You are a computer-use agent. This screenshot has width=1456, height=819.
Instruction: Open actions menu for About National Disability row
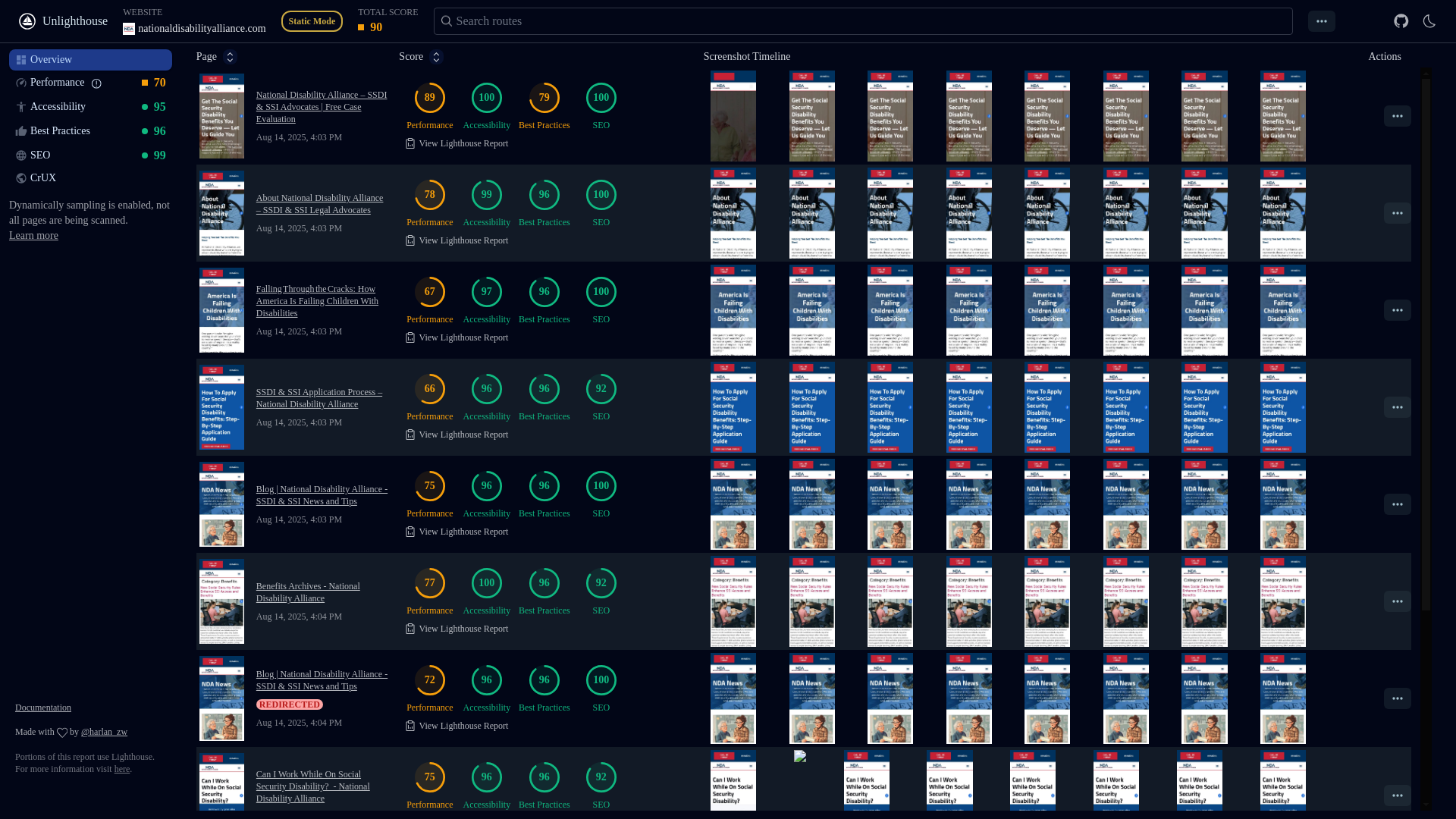coord(1397,213)
